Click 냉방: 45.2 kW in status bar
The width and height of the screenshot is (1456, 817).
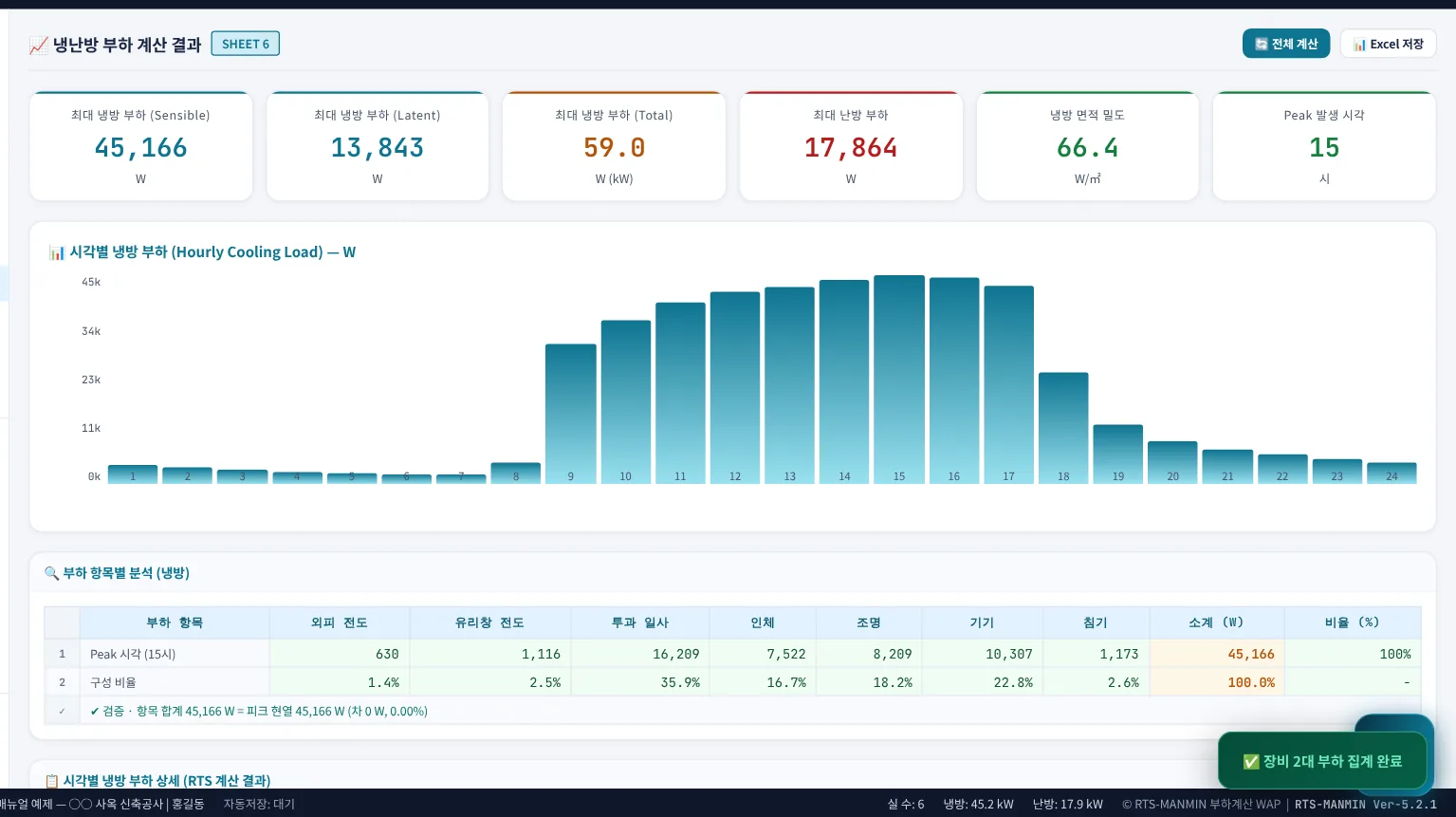[978, 804]
